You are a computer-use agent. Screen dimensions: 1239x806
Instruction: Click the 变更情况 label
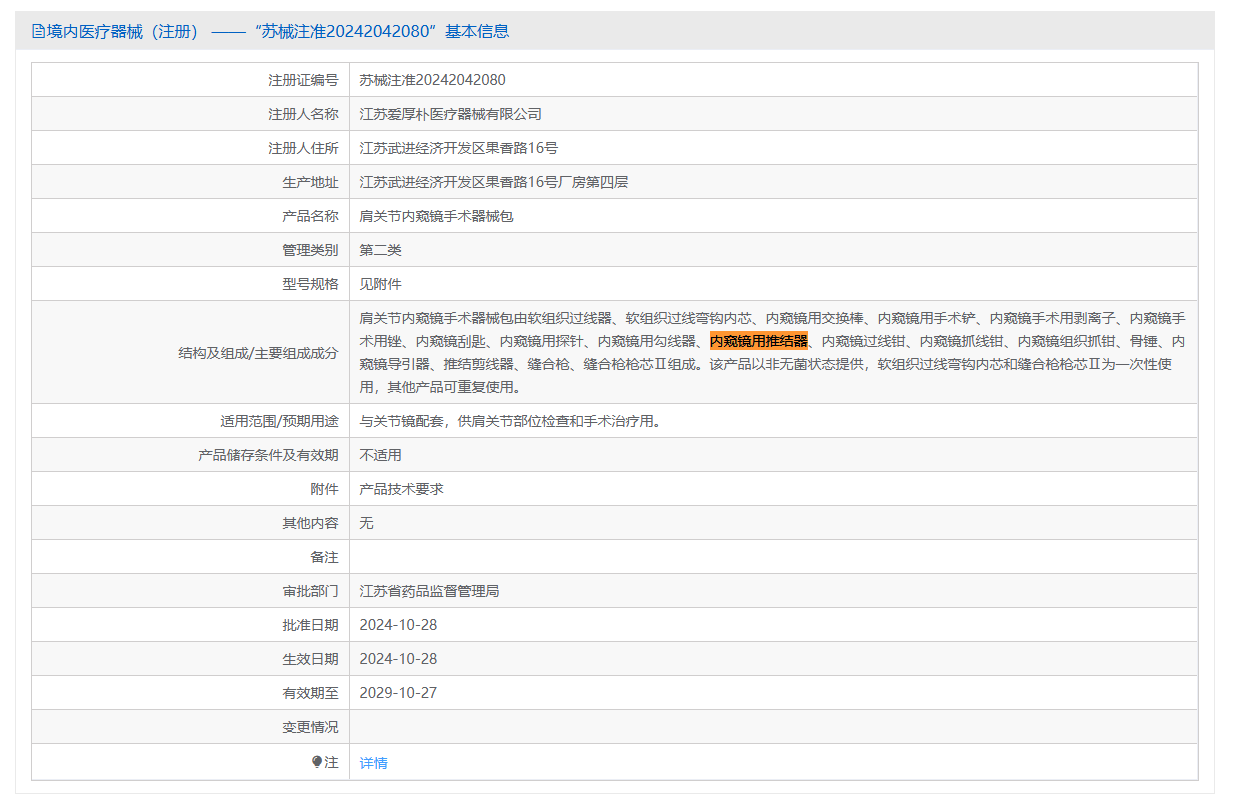[x=310, y=727]
